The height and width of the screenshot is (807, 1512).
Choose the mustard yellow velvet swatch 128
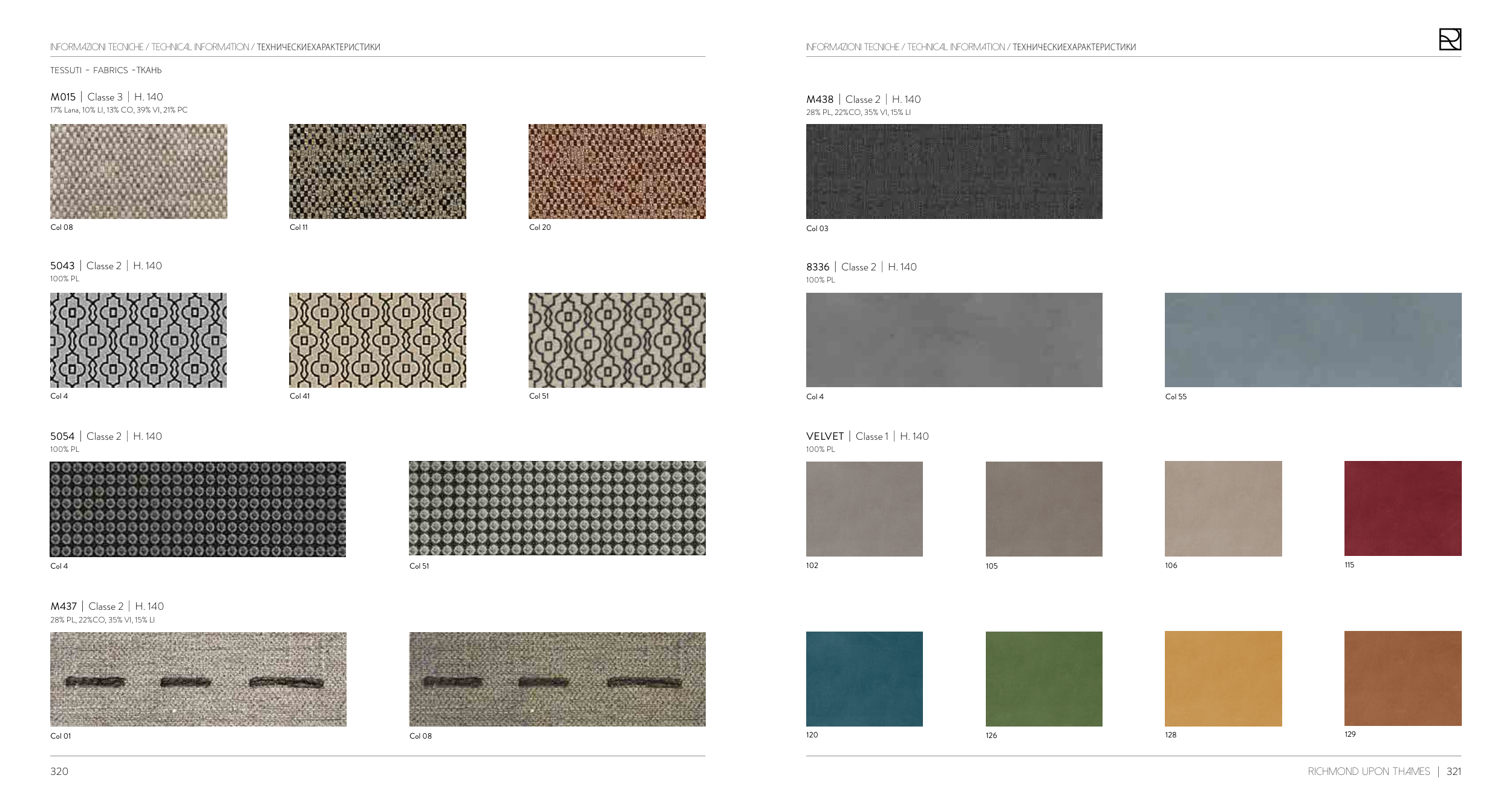[x=1223, y=679]
